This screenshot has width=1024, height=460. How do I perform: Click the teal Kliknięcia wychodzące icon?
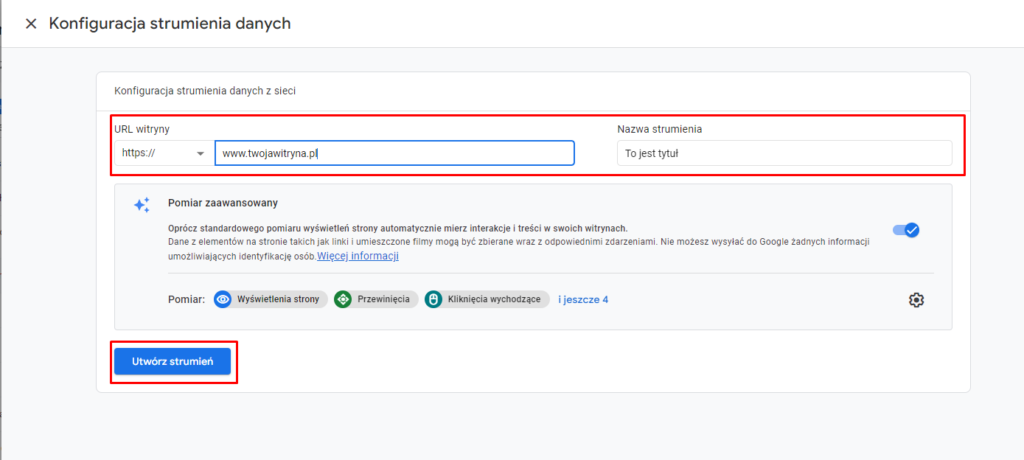point(433,299)
